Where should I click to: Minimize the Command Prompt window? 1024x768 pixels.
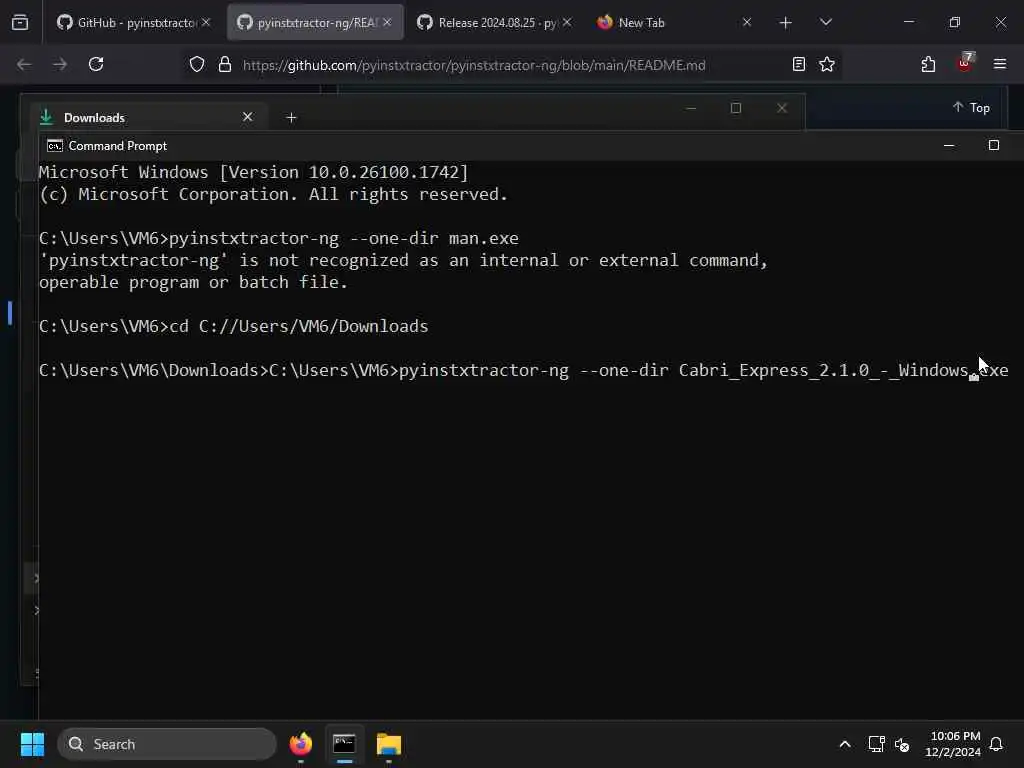click(x=949, y=146)
